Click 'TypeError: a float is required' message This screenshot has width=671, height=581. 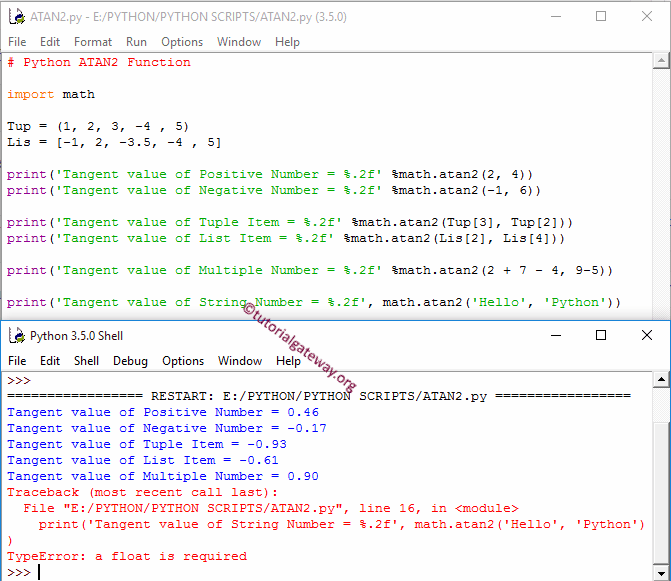click(x=127, y=557)
